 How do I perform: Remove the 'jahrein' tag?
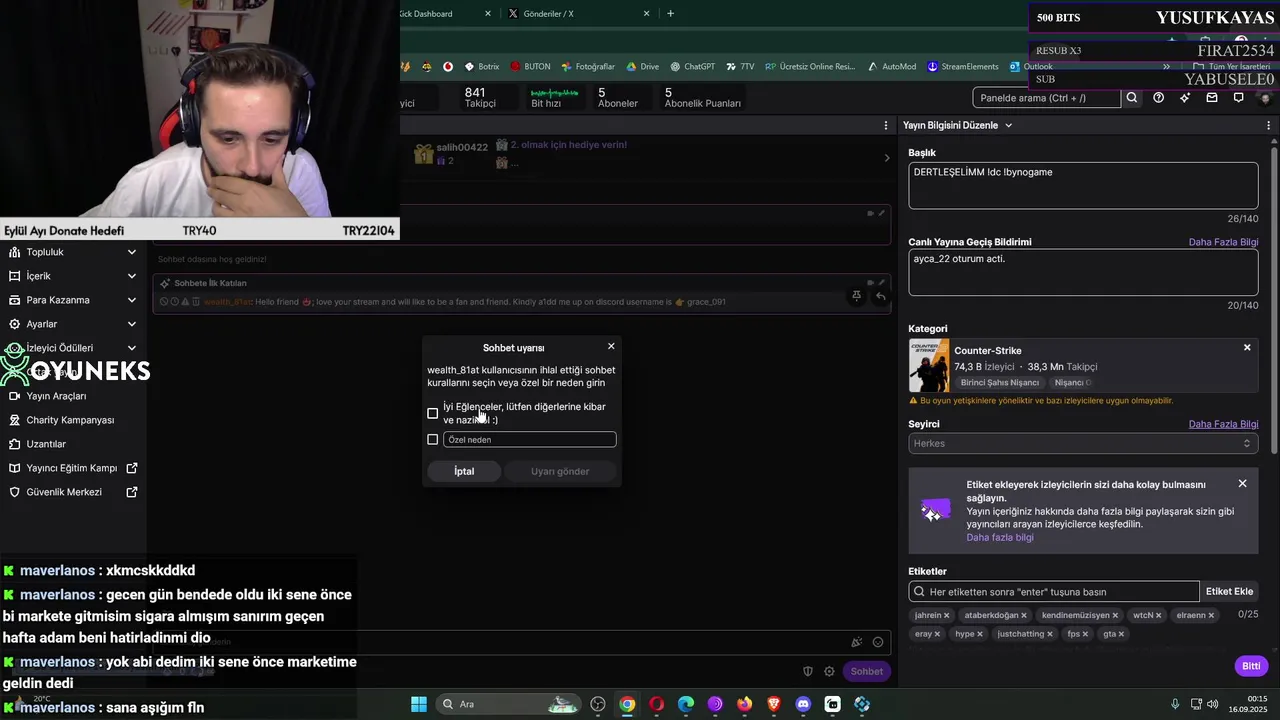pyautogui.click(x=946, y=616)
